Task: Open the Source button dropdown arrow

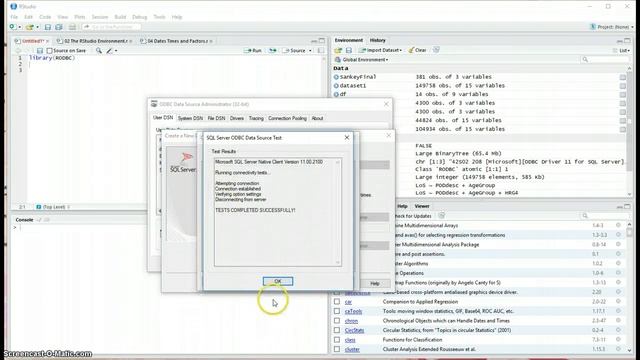Action: coord(310,51)
